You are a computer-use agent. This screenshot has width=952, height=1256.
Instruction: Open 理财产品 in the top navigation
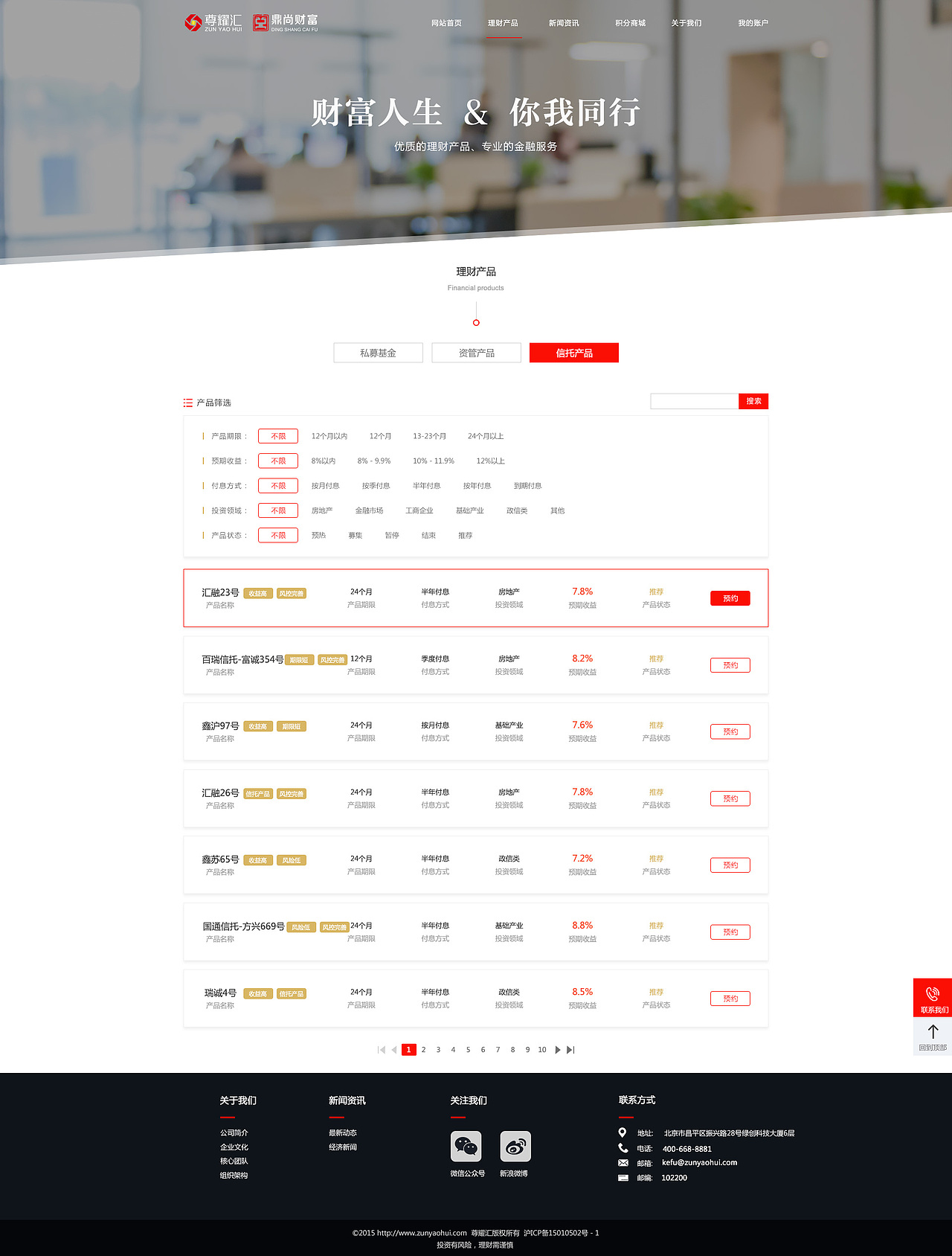click(x=503, y=23)
